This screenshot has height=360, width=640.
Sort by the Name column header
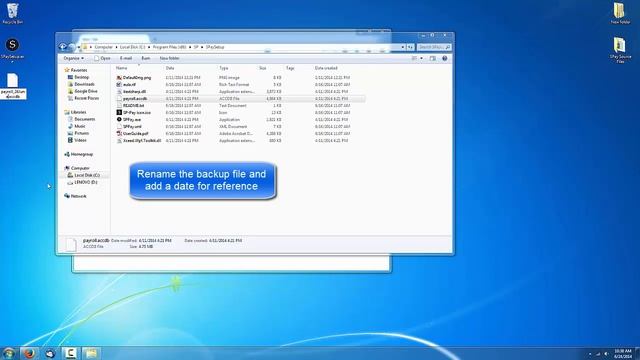(x=122, y=68)
